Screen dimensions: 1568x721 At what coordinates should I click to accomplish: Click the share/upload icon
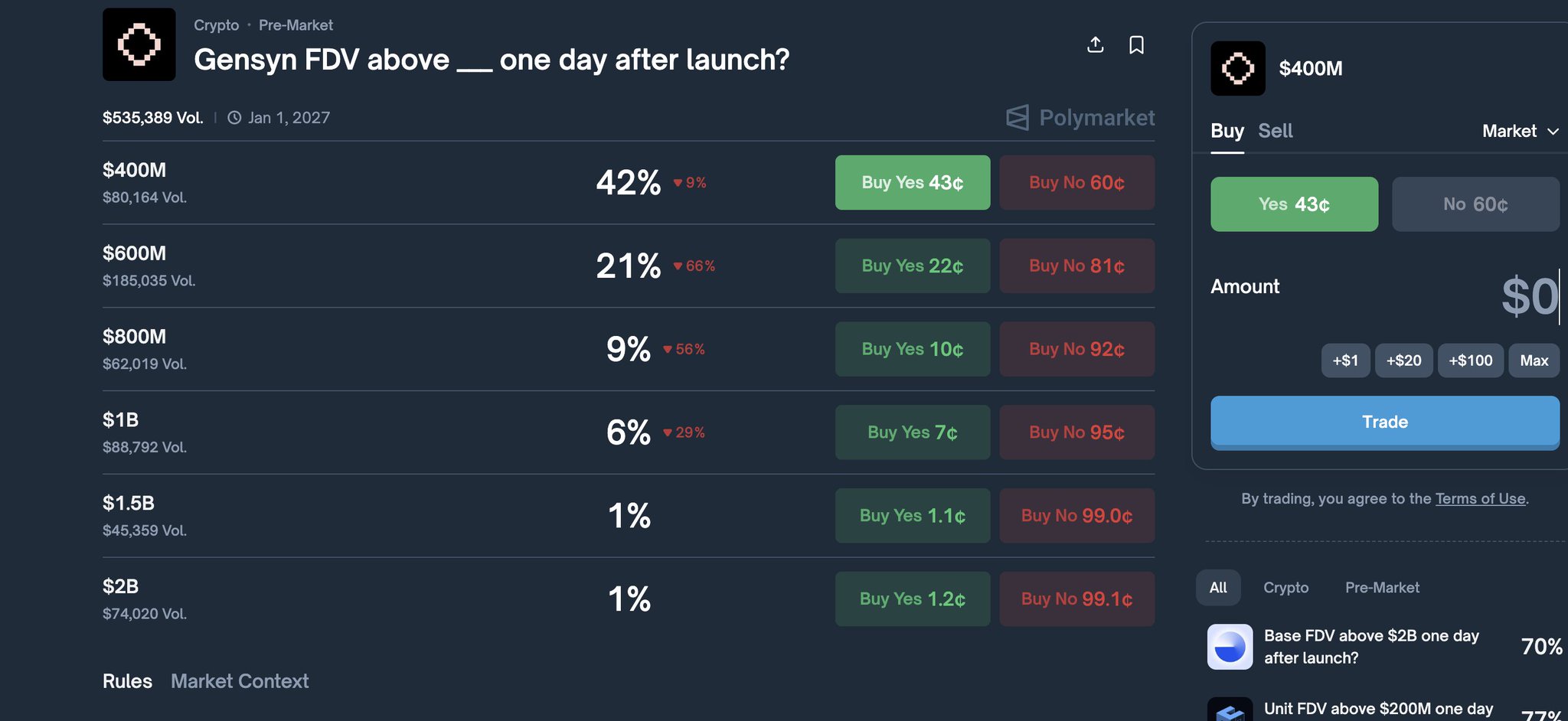[1096, 45]
